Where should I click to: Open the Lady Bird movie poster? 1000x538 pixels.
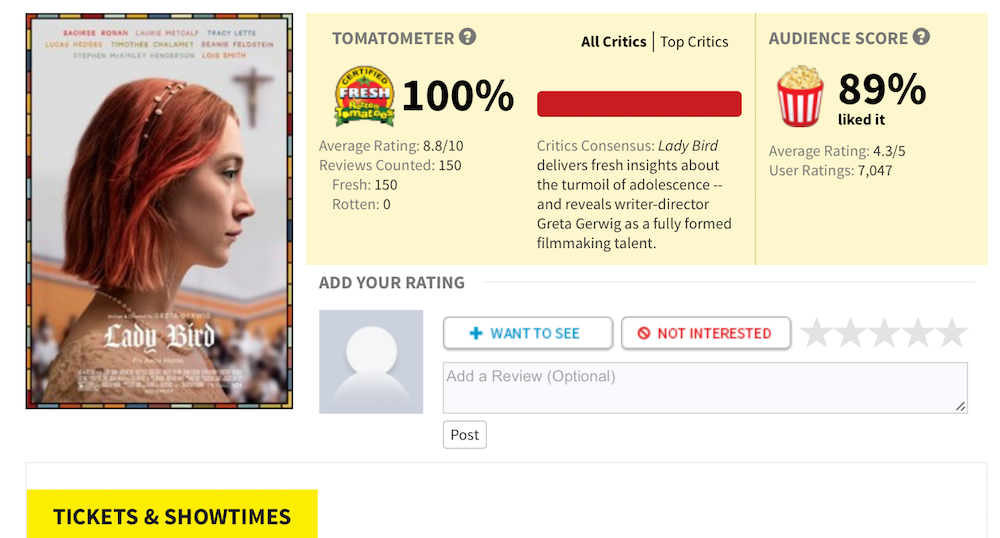pos(159,211)
